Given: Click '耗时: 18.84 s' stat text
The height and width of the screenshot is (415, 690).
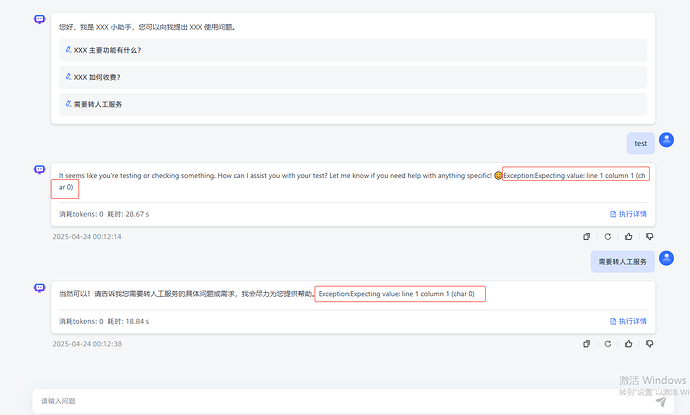Looking at the screenshot, I should (128, 322).
